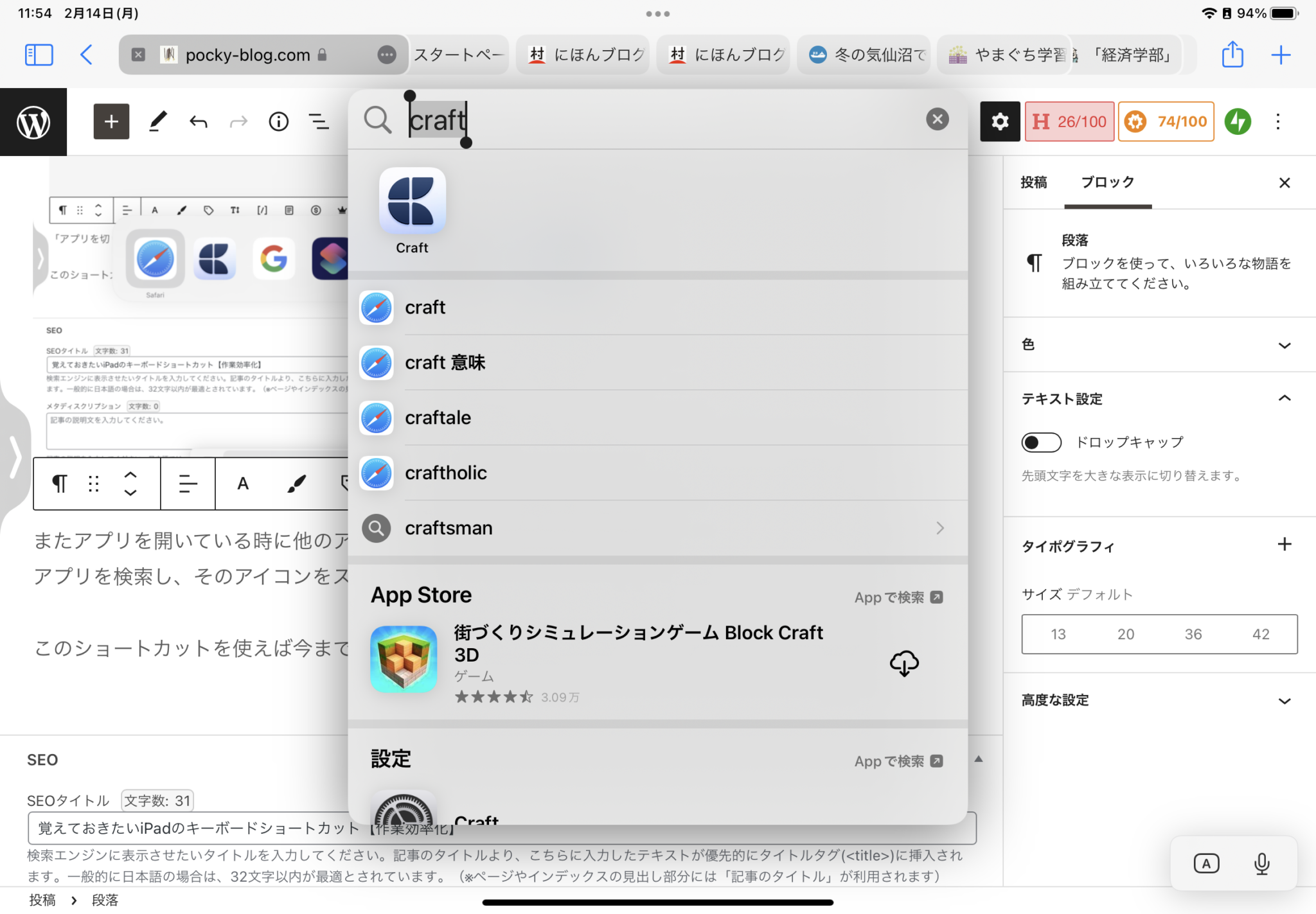Toggle the settings gear panel
Image resolution: width=1316 pixels, height=914 pixels.
coord(999,121)
